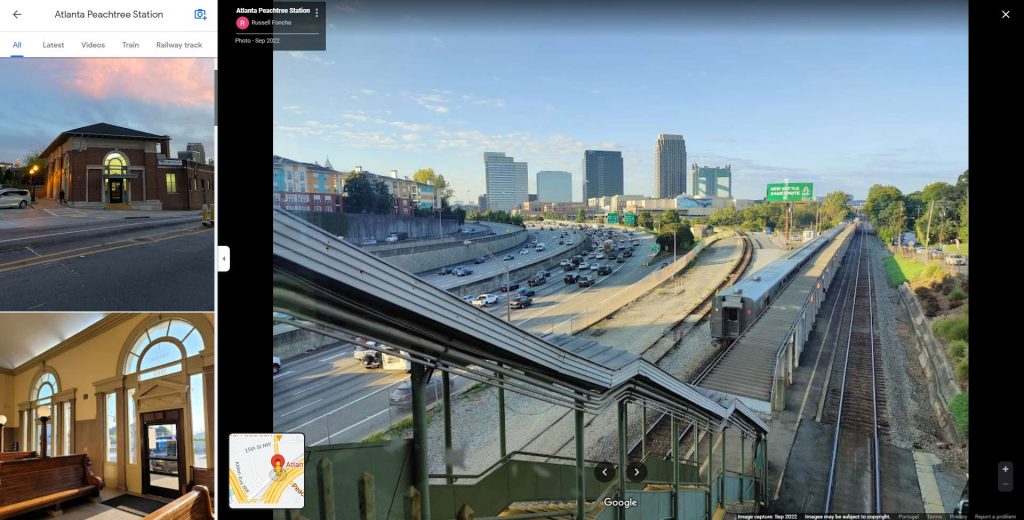This screenshot has height=520, width=1024.
Task: Go back using the left arrow icon
Action: pyautogui.click(x=17, y=15)
